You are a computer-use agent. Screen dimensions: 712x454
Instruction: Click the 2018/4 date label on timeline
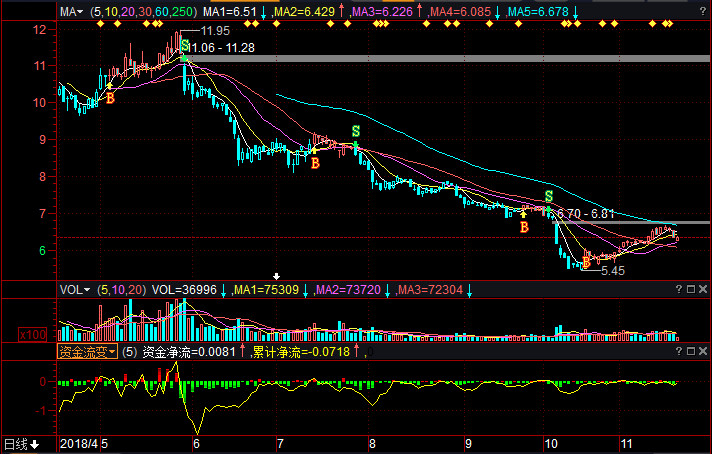78,444
